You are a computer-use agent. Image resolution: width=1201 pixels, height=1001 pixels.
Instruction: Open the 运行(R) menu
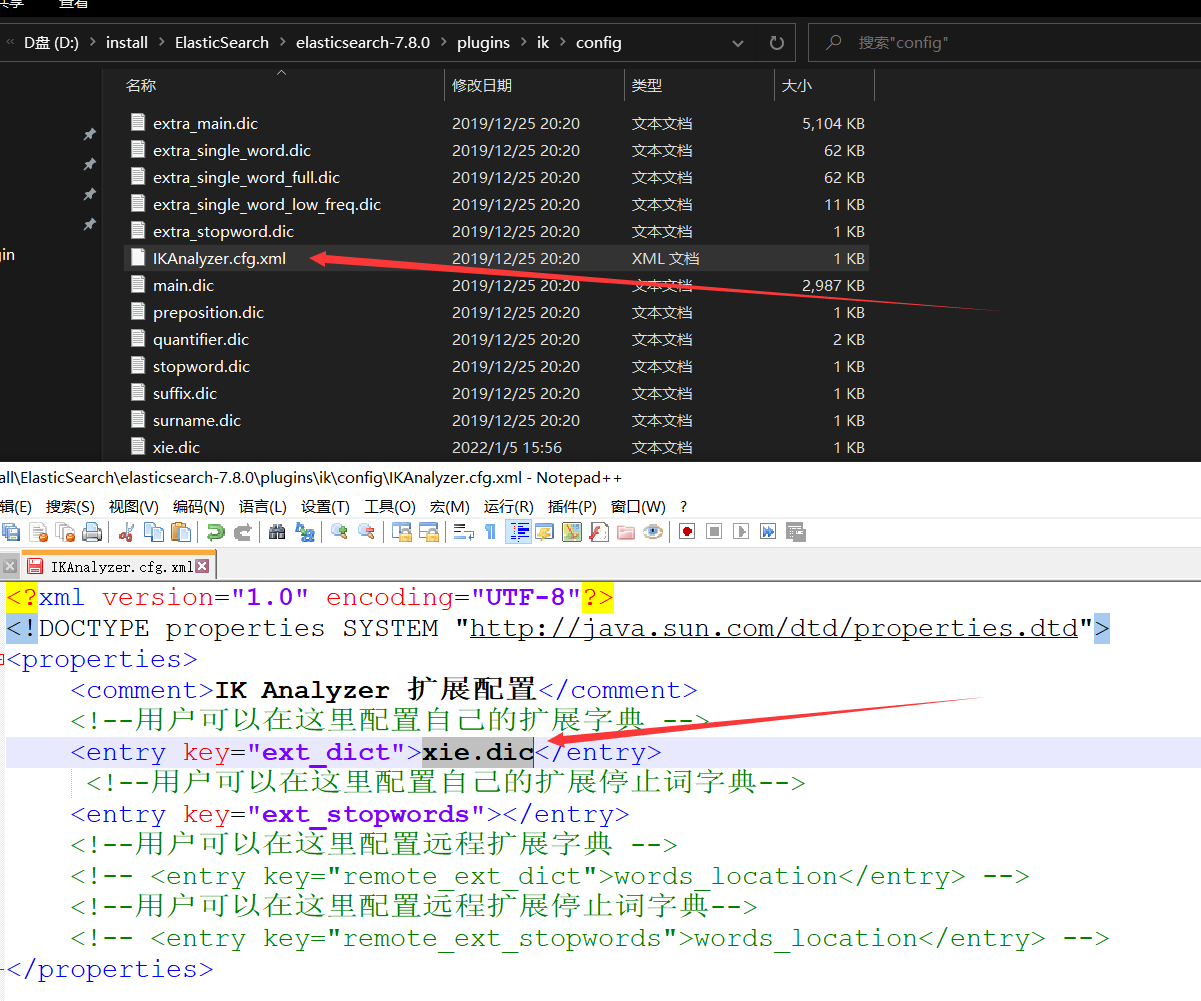(509, 507)
